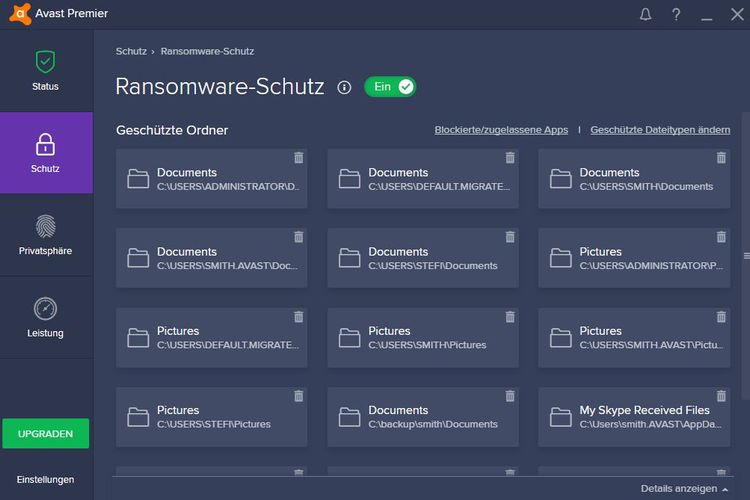Click Schutz in the breadcrumb path
750x500 pixels.
pos(131,51)
